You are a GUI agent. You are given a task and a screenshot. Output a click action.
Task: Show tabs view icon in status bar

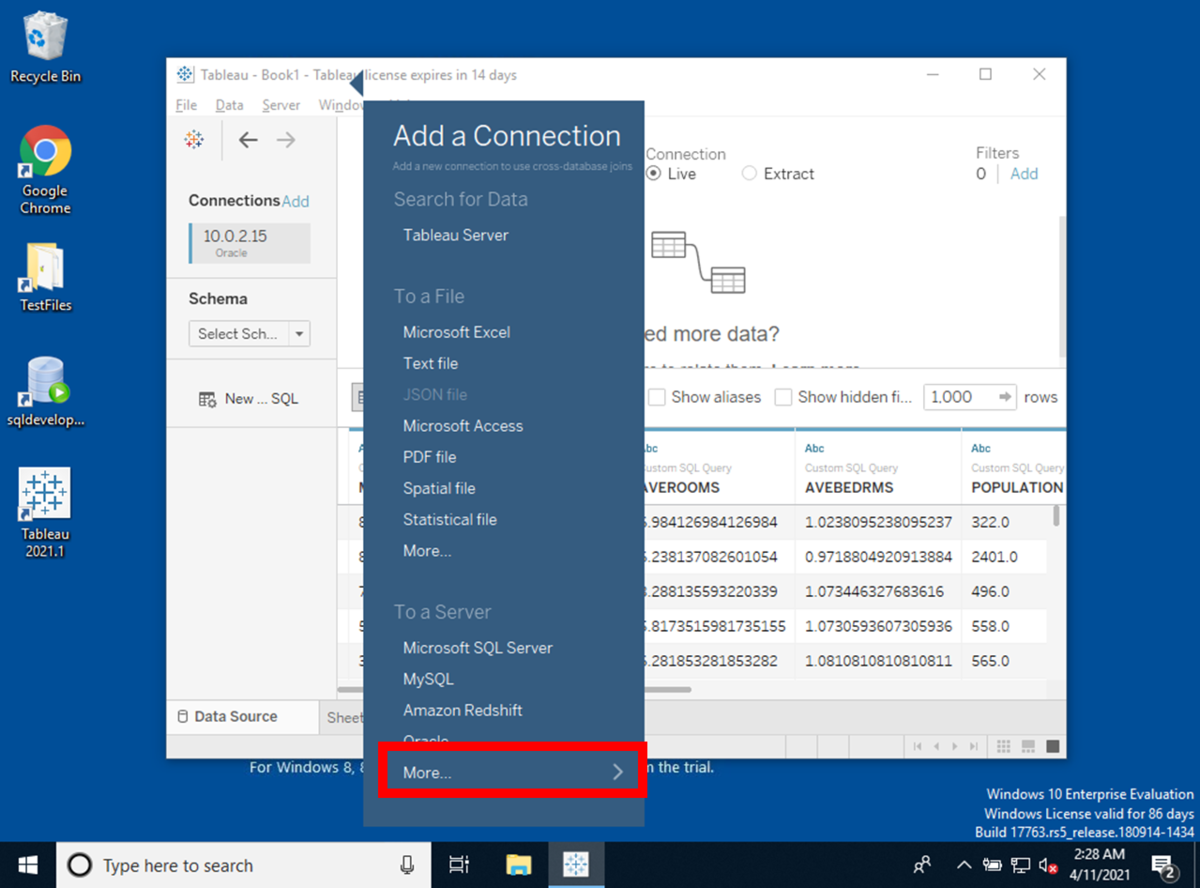[x=1052, y=747]
